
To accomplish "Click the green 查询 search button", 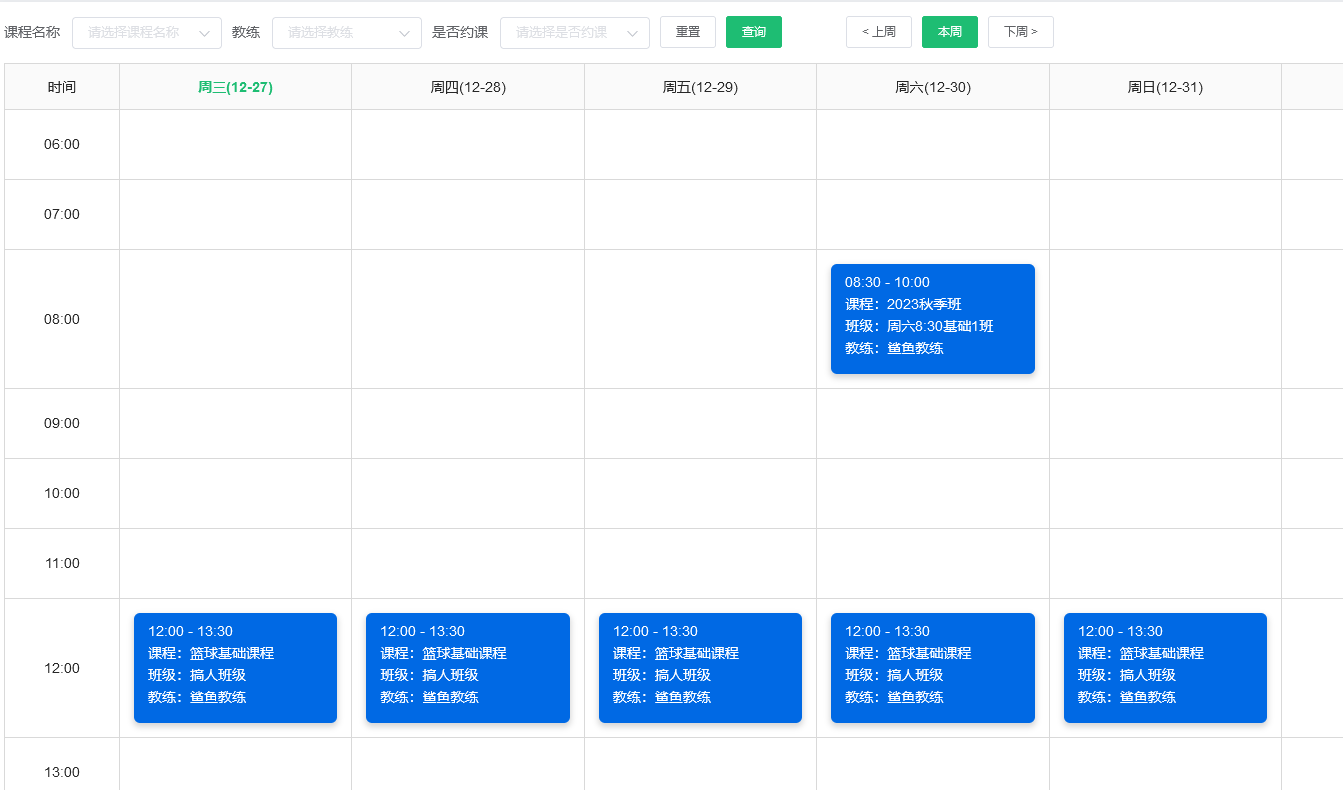I will (753, 31).
